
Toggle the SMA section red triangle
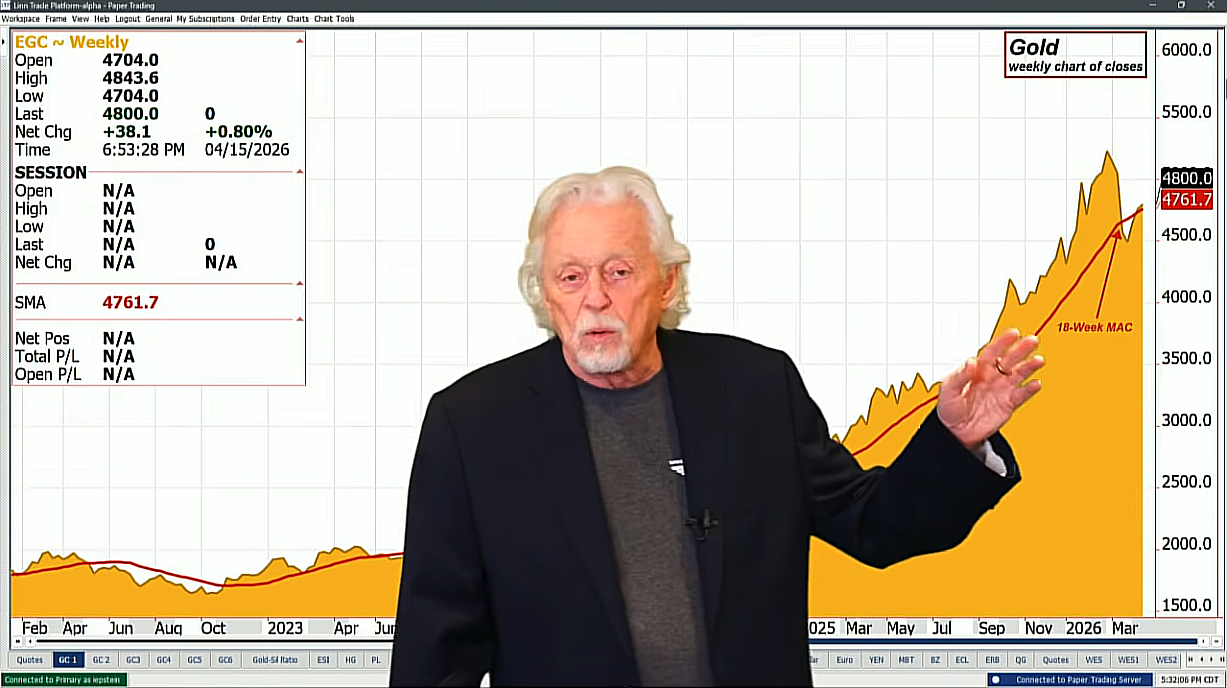tap(299, 284)
